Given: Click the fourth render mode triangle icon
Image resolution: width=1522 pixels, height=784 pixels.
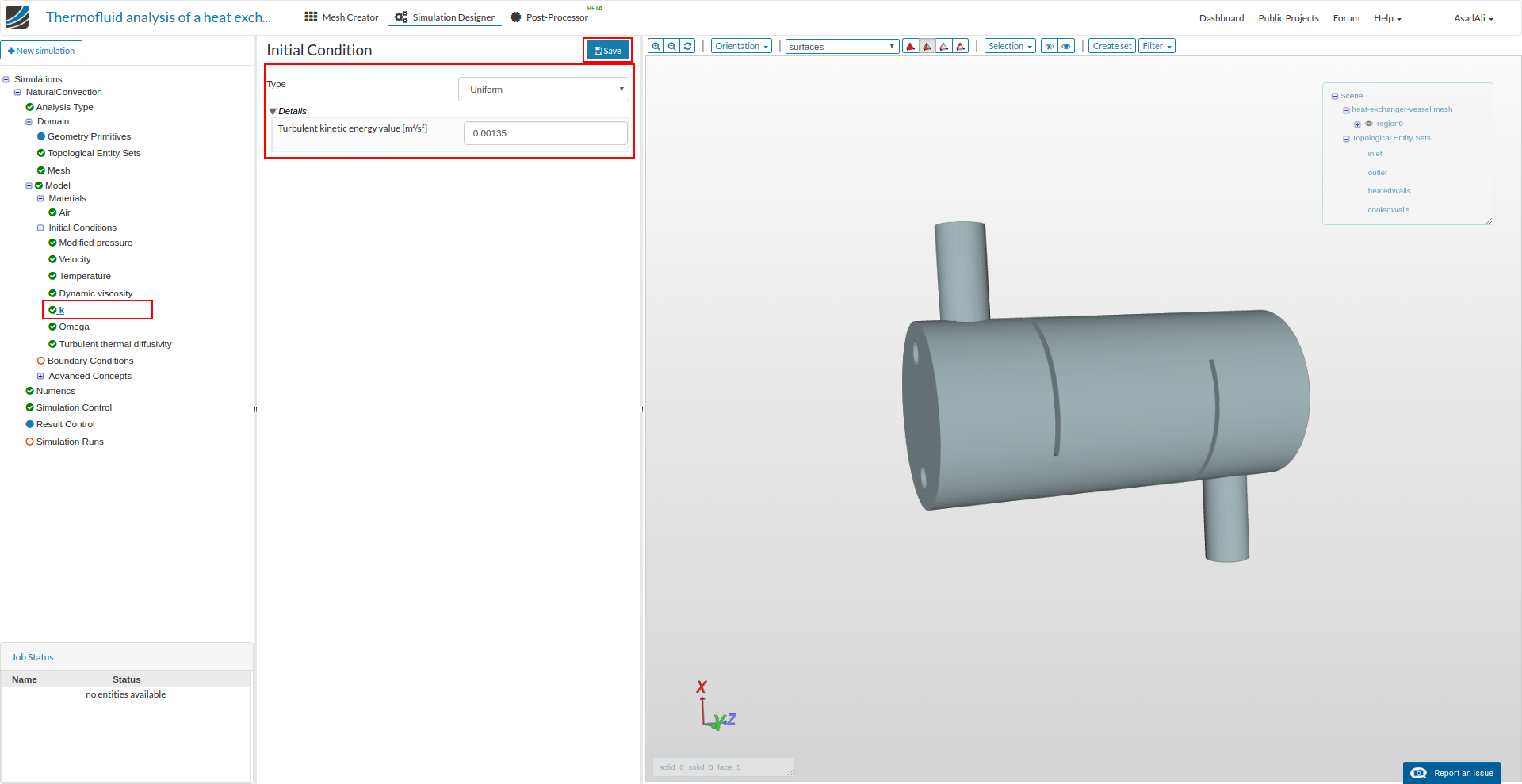Looking at the screenshot, I should coord(961,46).
